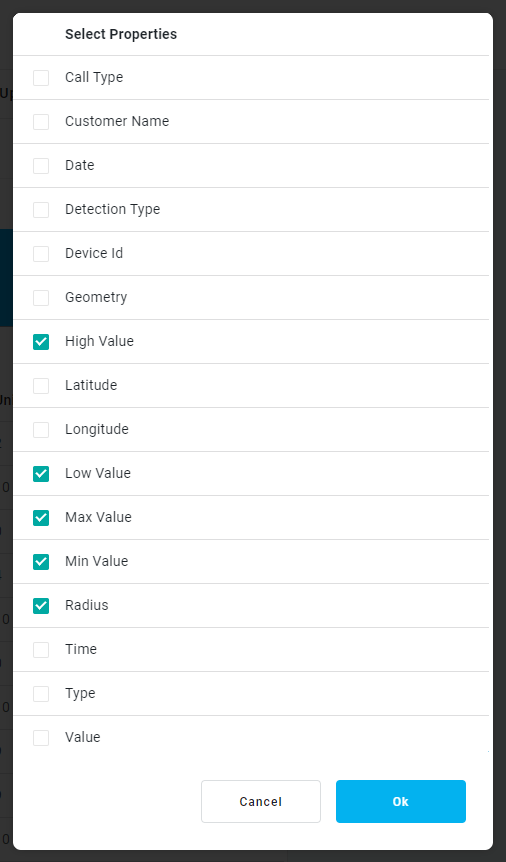Click the Detection Type label text

pos(112,209)
